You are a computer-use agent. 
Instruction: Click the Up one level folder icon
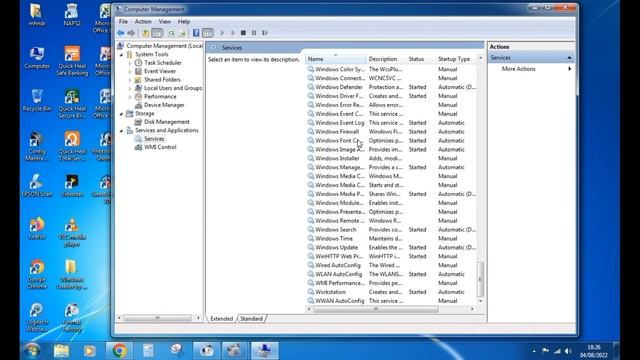coord(145,33)
